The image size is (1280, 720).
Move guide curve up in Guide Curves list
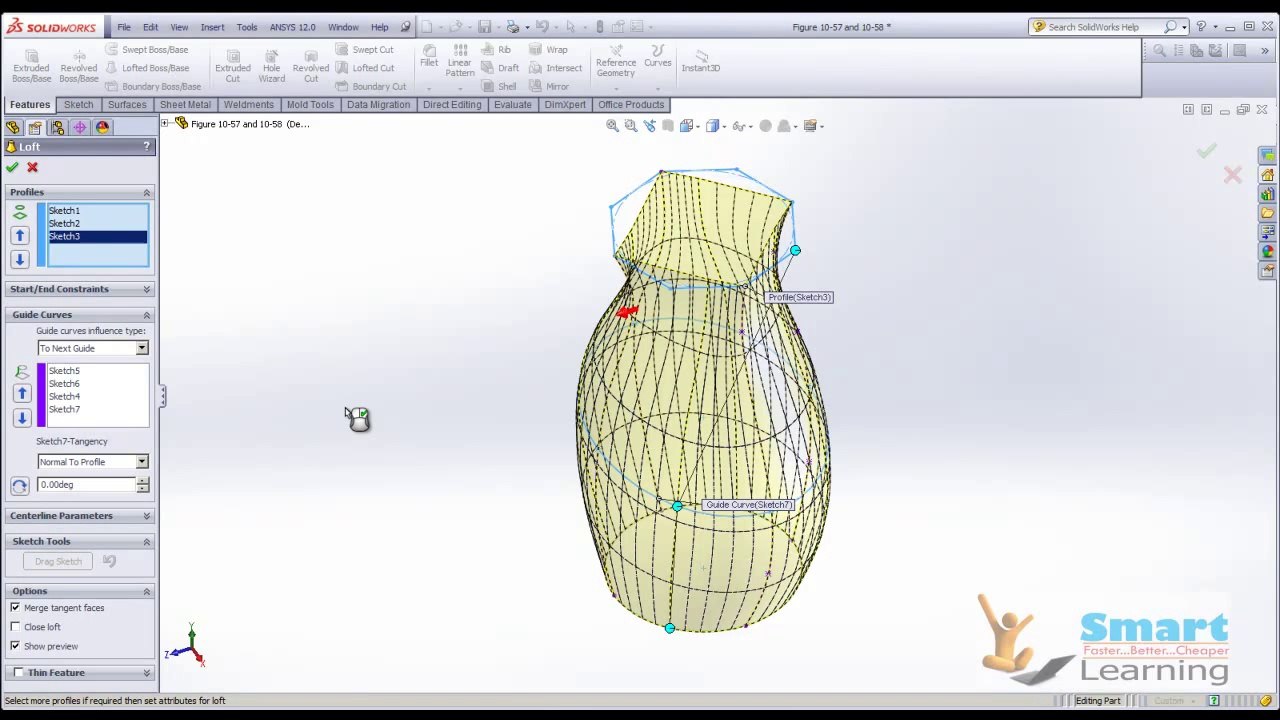[22, 393]
